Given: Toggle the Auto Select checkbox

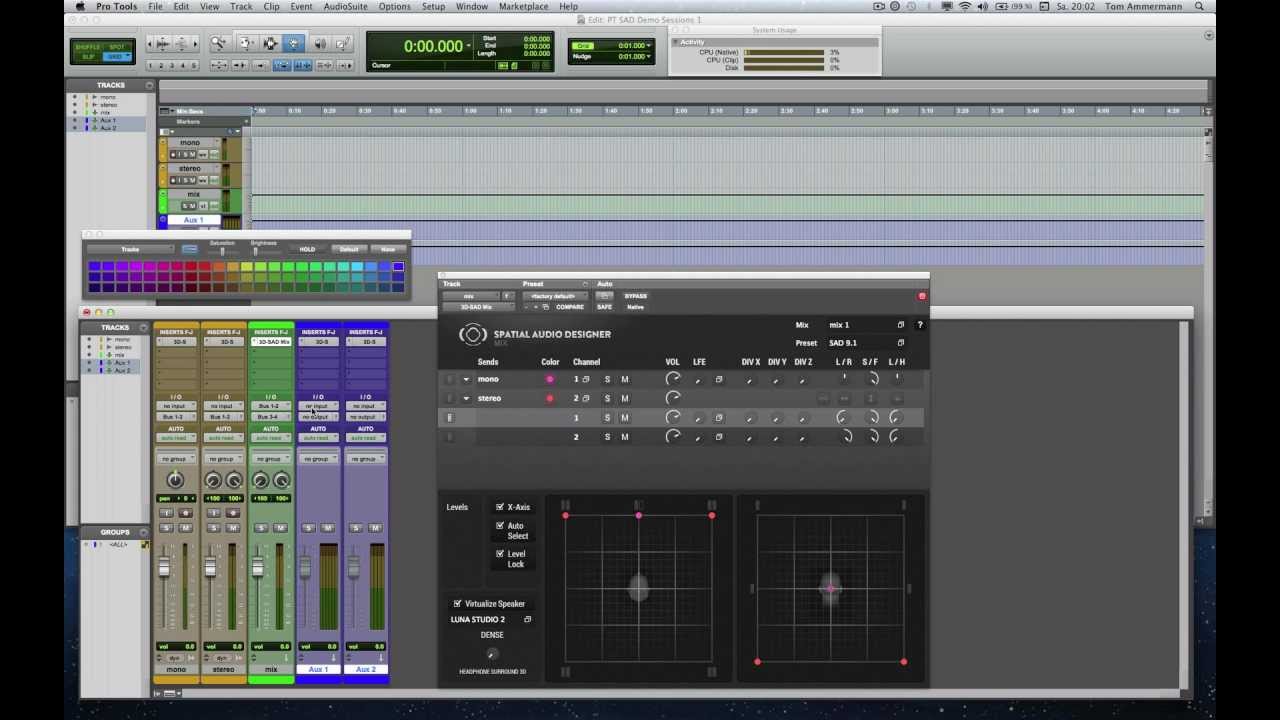Looking at the screenshot, I should (x=500, y=526).
